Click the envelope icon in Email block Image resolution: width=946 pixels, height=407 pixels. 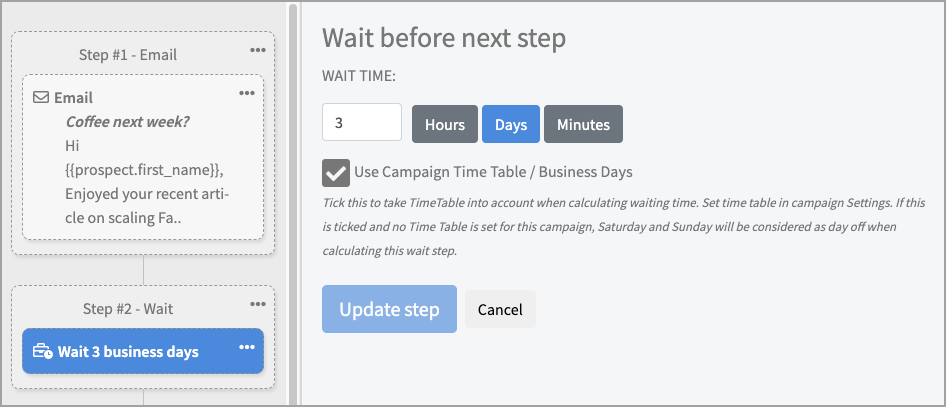tap(41, 98)
